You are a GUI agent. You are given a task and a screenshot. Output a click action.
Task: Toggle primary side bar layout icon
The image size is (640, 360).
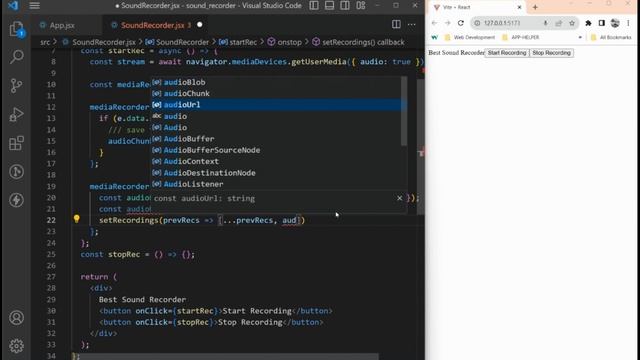click(314, 5)
